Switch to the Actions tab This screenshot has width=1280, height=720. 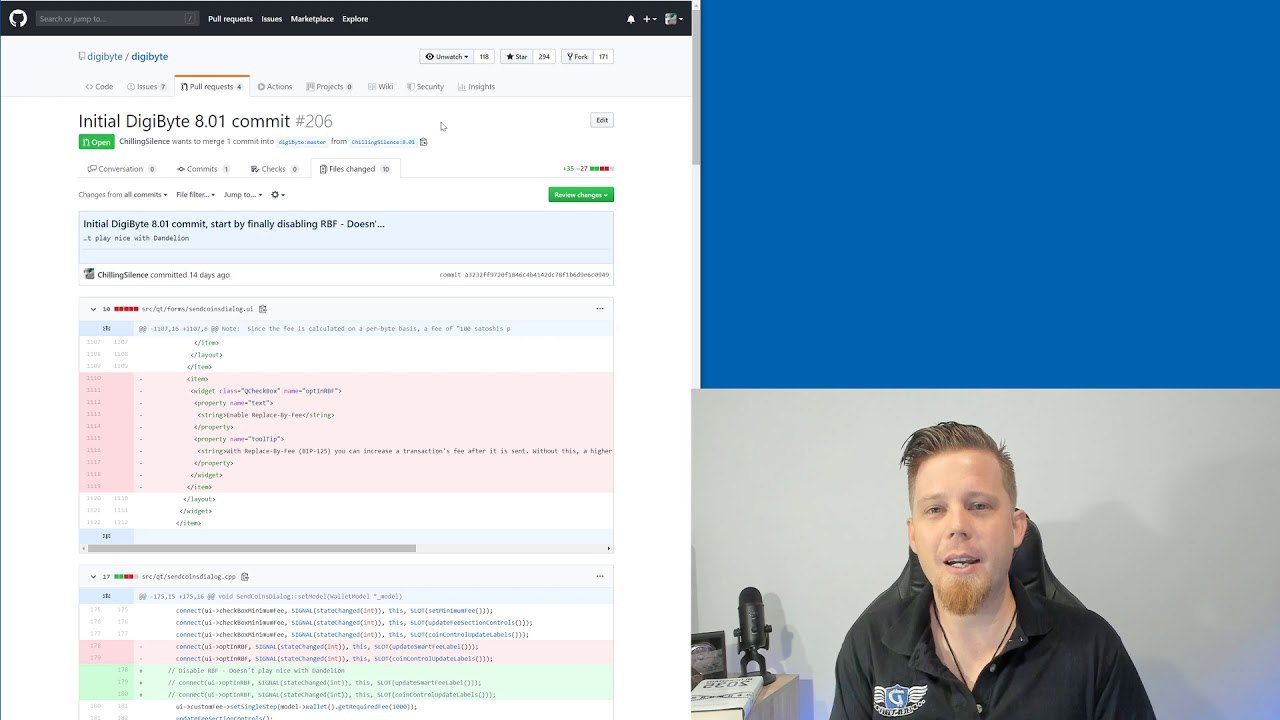click(274, 87)
